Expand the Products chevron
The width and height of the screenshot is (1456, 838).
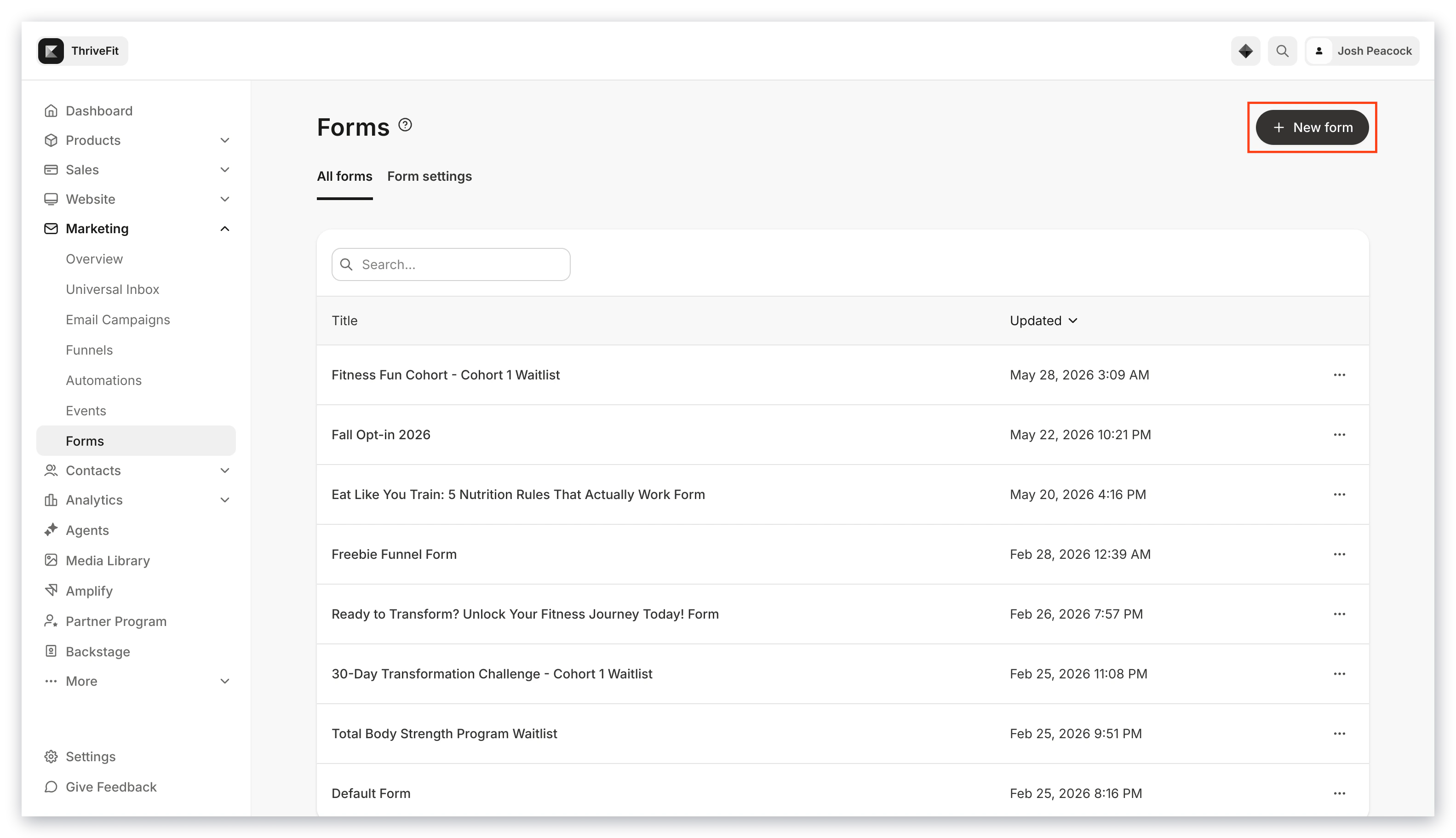click(x=224, y=140)
